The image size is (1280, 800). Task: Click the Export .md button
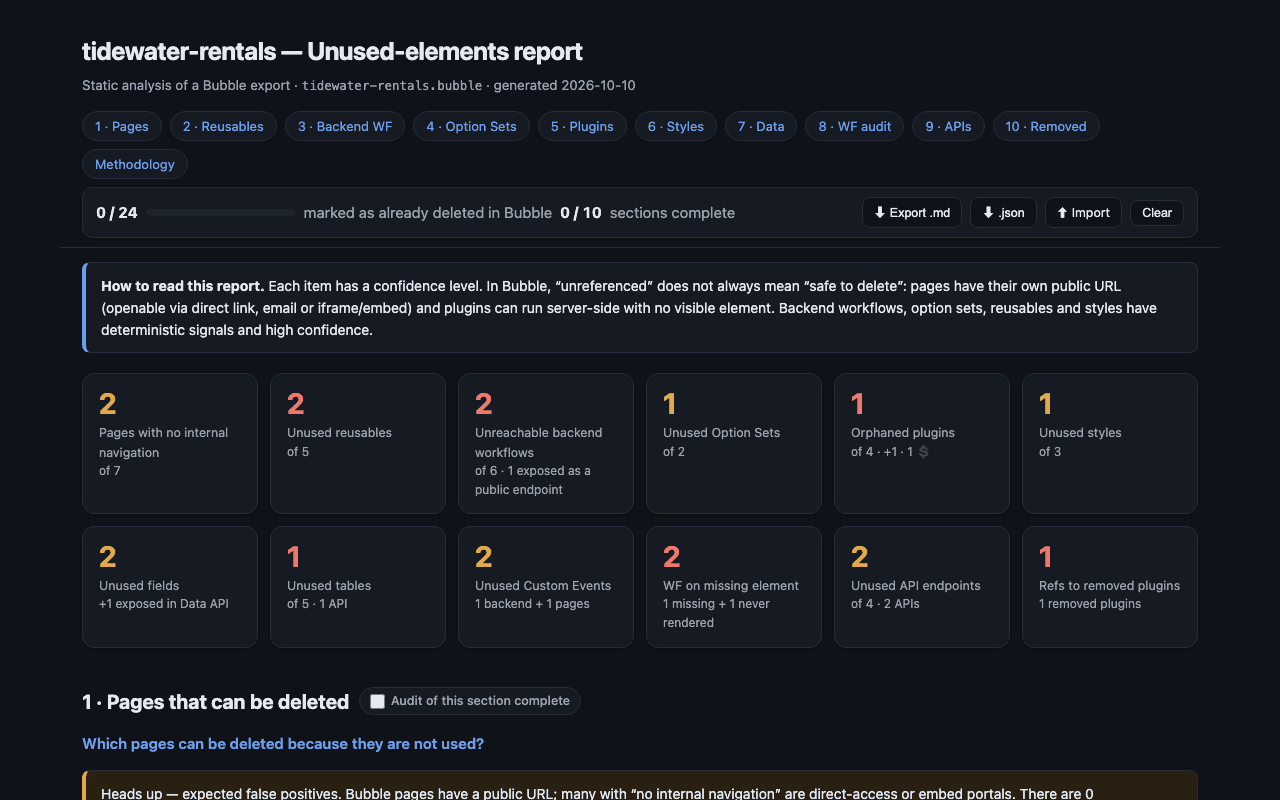(x=912, y=212)
